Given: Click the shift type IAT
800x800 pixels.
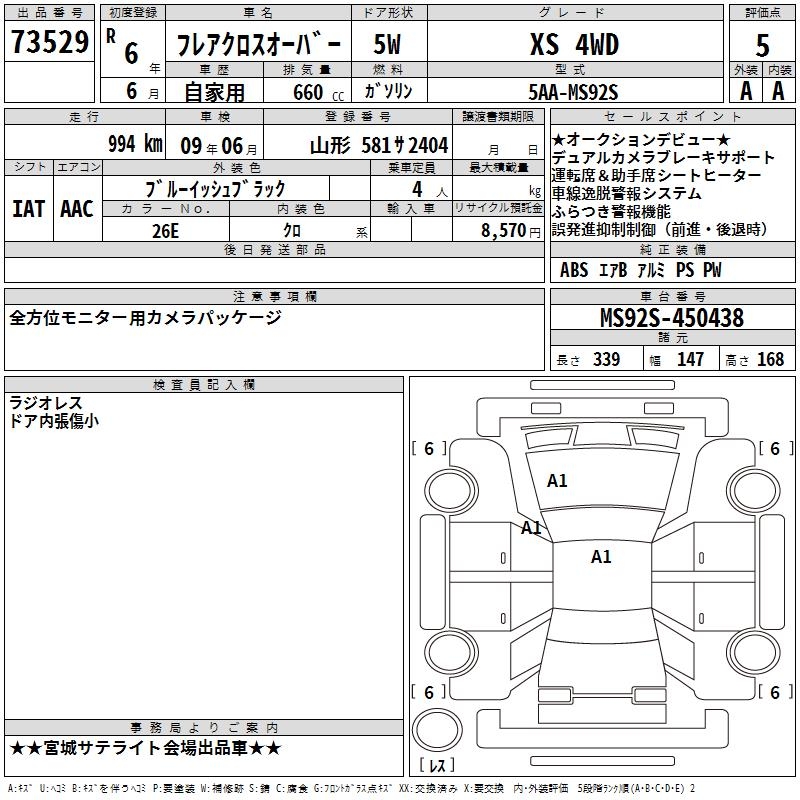Looking at the screenshot, I should pyautogui.click(x=28, y=209).
